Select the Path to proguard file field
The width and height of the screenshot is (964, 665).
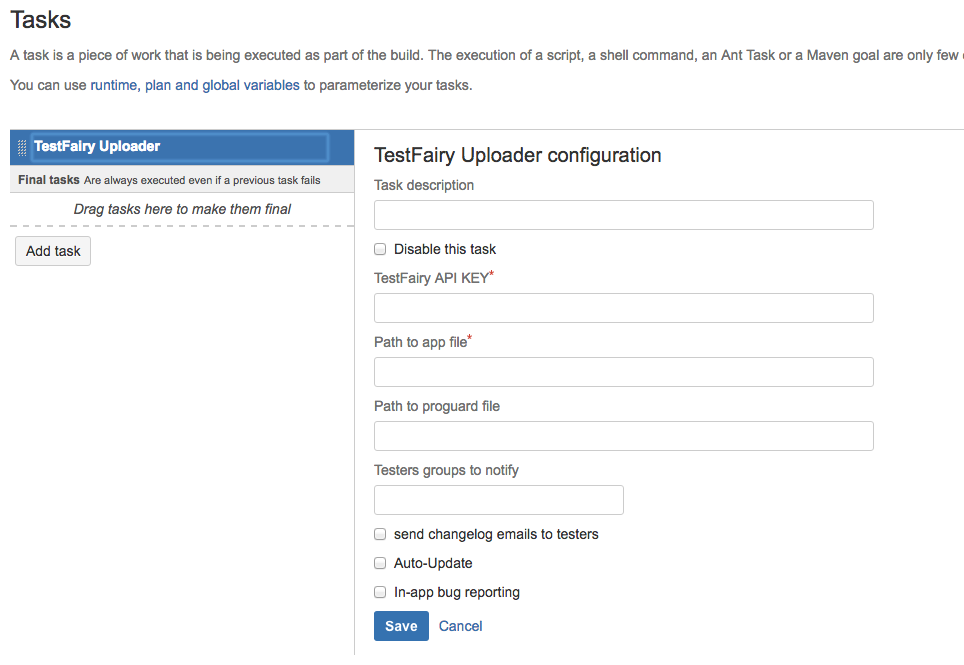pos(623,435)
